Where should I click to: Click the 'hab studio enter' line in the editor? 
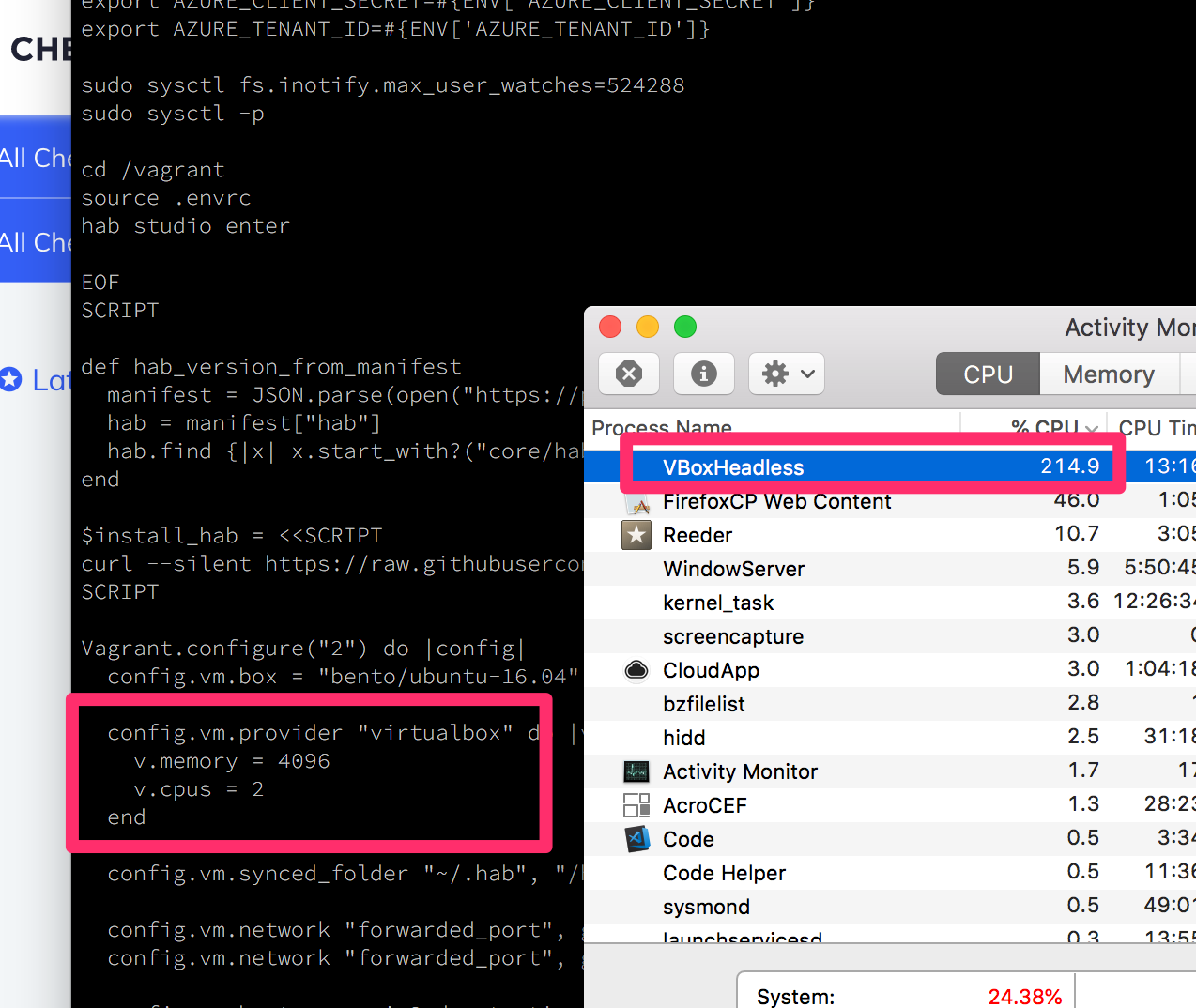(185, 226)
